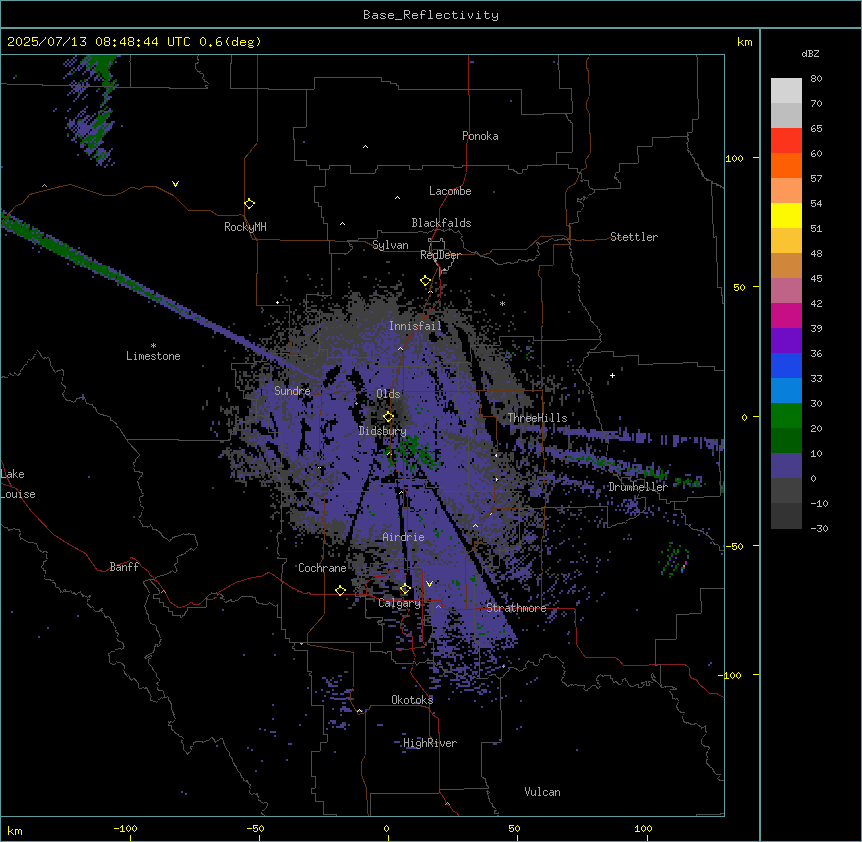862x842 pixels.
Task: Click the Sundre town label
Action: coord(292,391)
